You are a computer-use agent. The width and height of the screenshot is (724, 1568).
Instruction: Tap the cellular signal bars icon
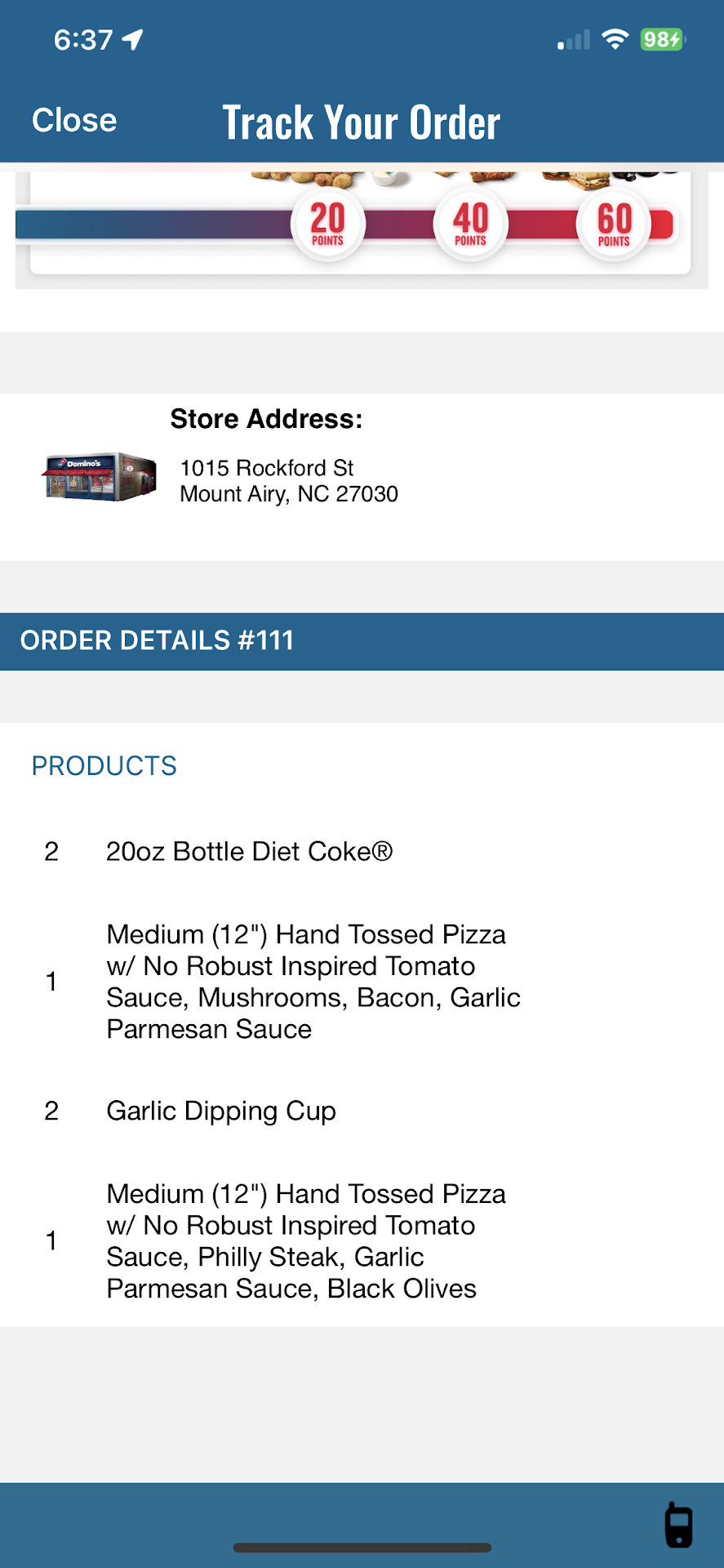pos(574,40)
